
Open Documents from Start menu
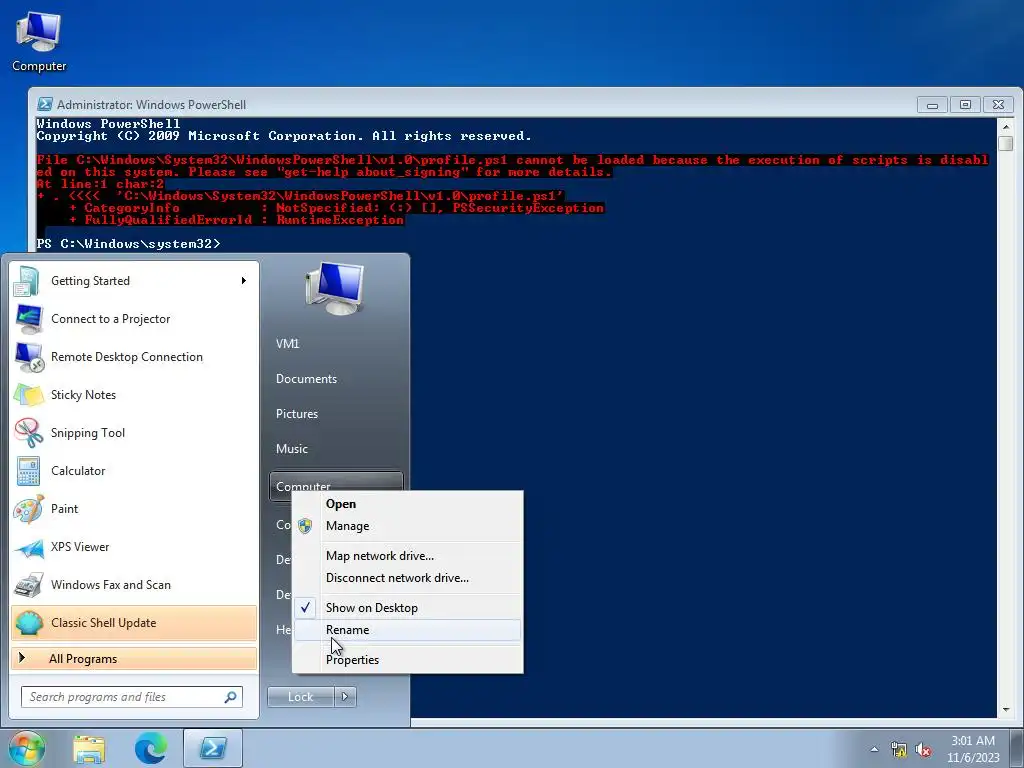(x=306, y=379)
